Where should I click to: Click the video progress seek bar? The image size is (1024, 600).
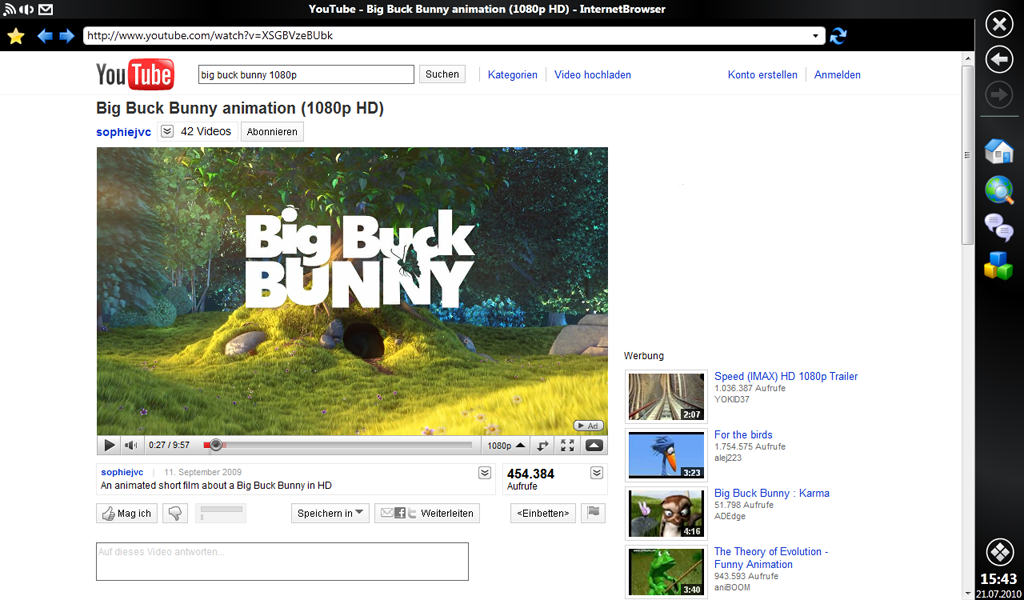click(340, 446)
